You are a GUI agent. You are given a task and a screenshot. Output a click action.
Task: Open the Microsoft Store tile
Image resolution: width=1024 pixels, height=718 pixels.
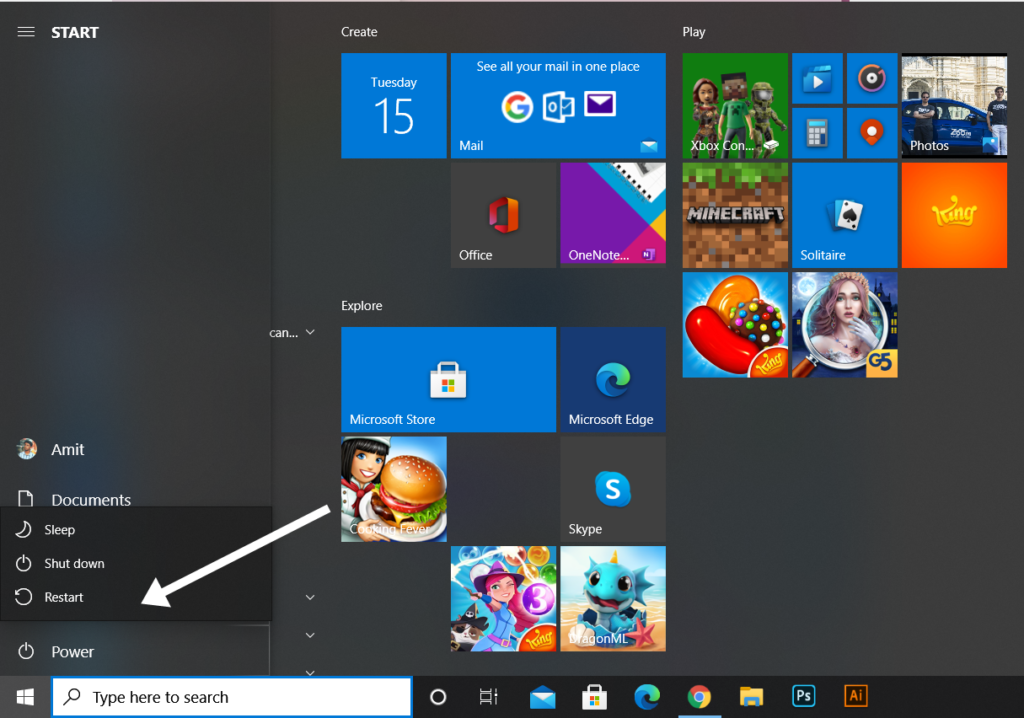click(448, 380)
